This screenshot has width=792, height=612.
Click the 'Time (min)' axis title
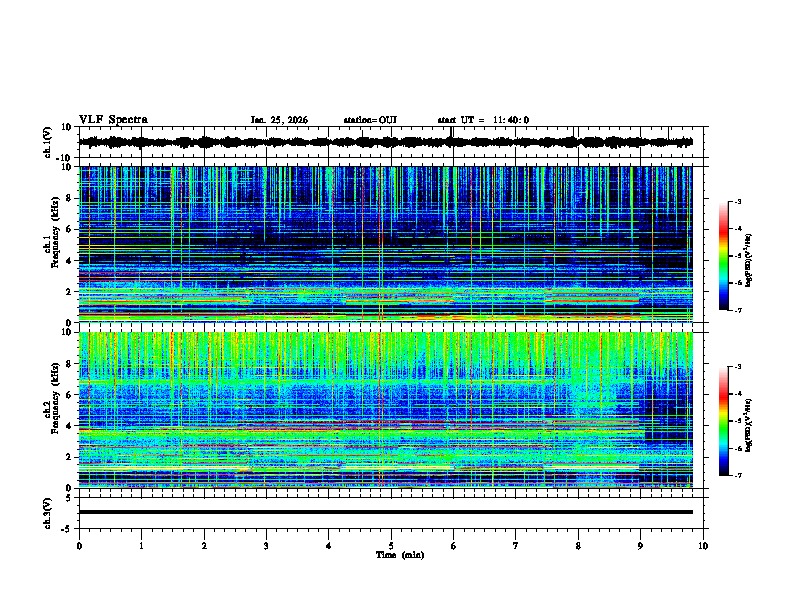click(x=400, y=555)
